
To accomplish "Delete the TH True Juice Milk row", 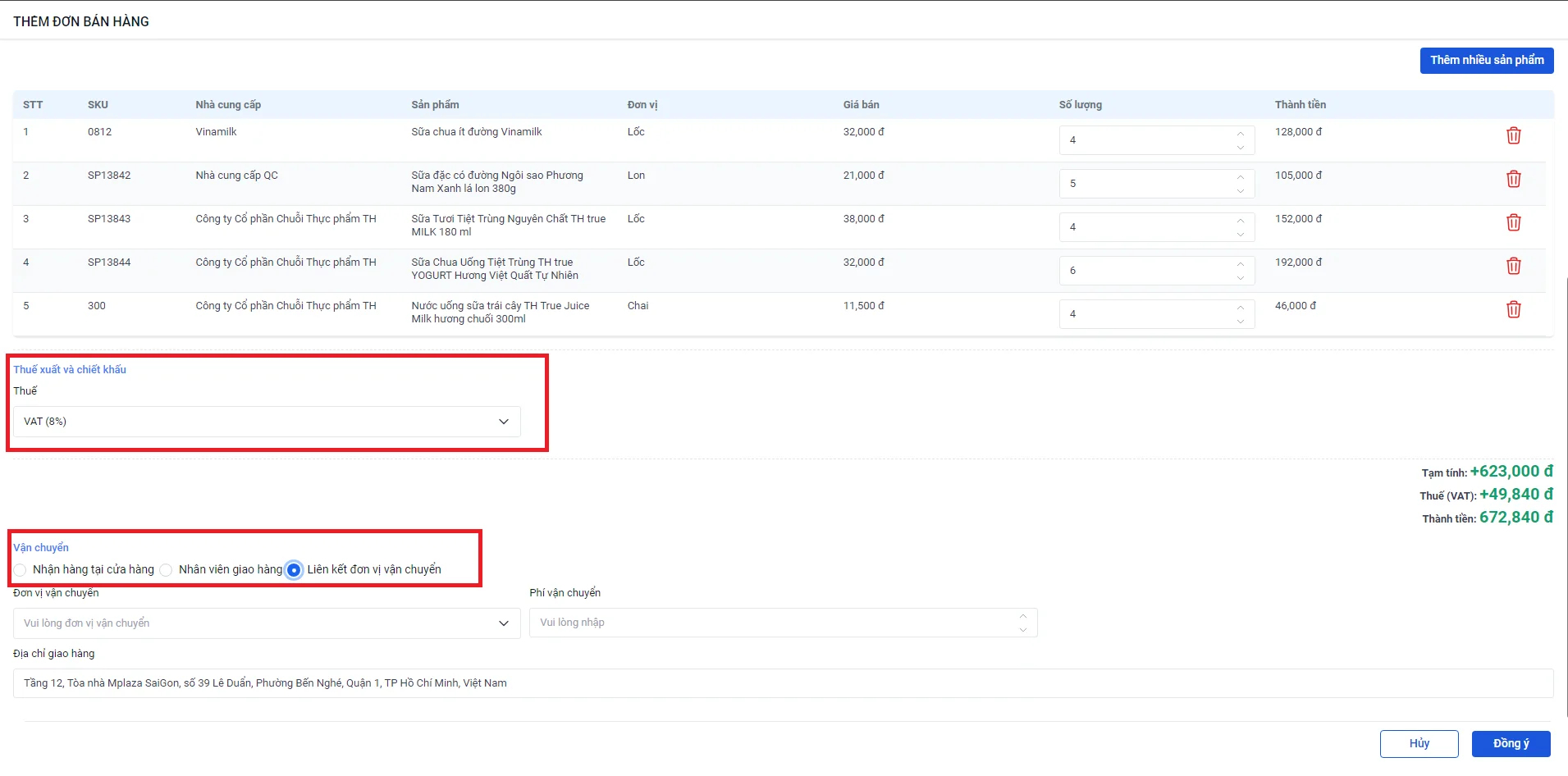I will coord(1514,310).
